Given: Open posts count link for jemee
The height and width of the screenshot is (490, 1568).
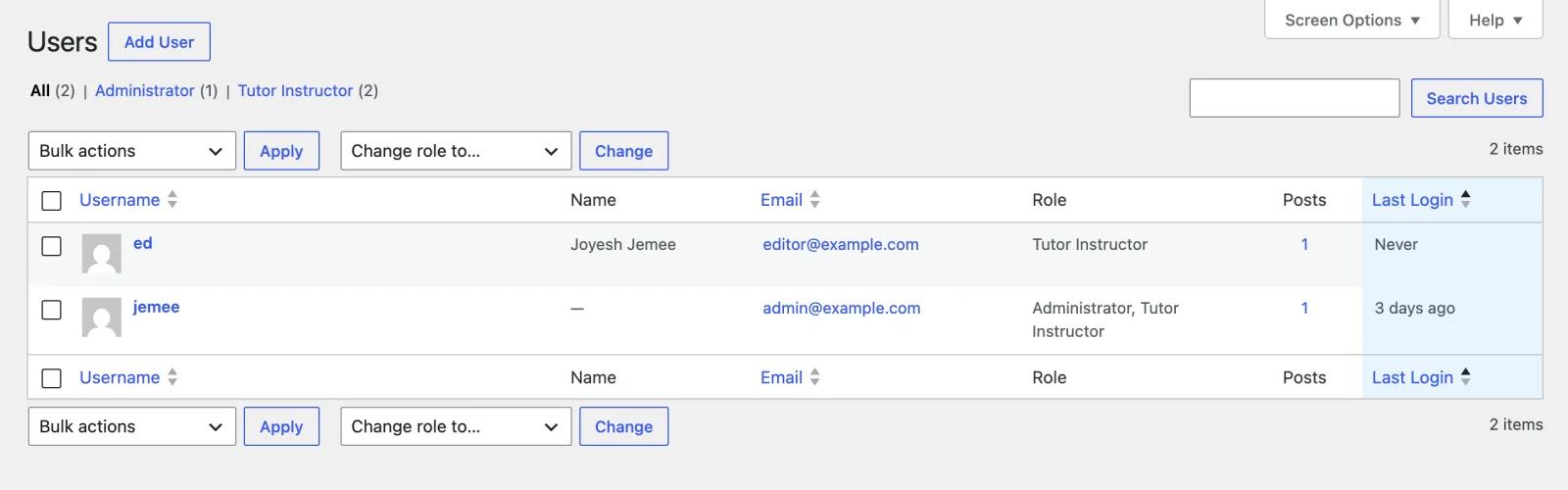Looking at the screenshot, I should pyautogui.click(x=1304, y=308).
